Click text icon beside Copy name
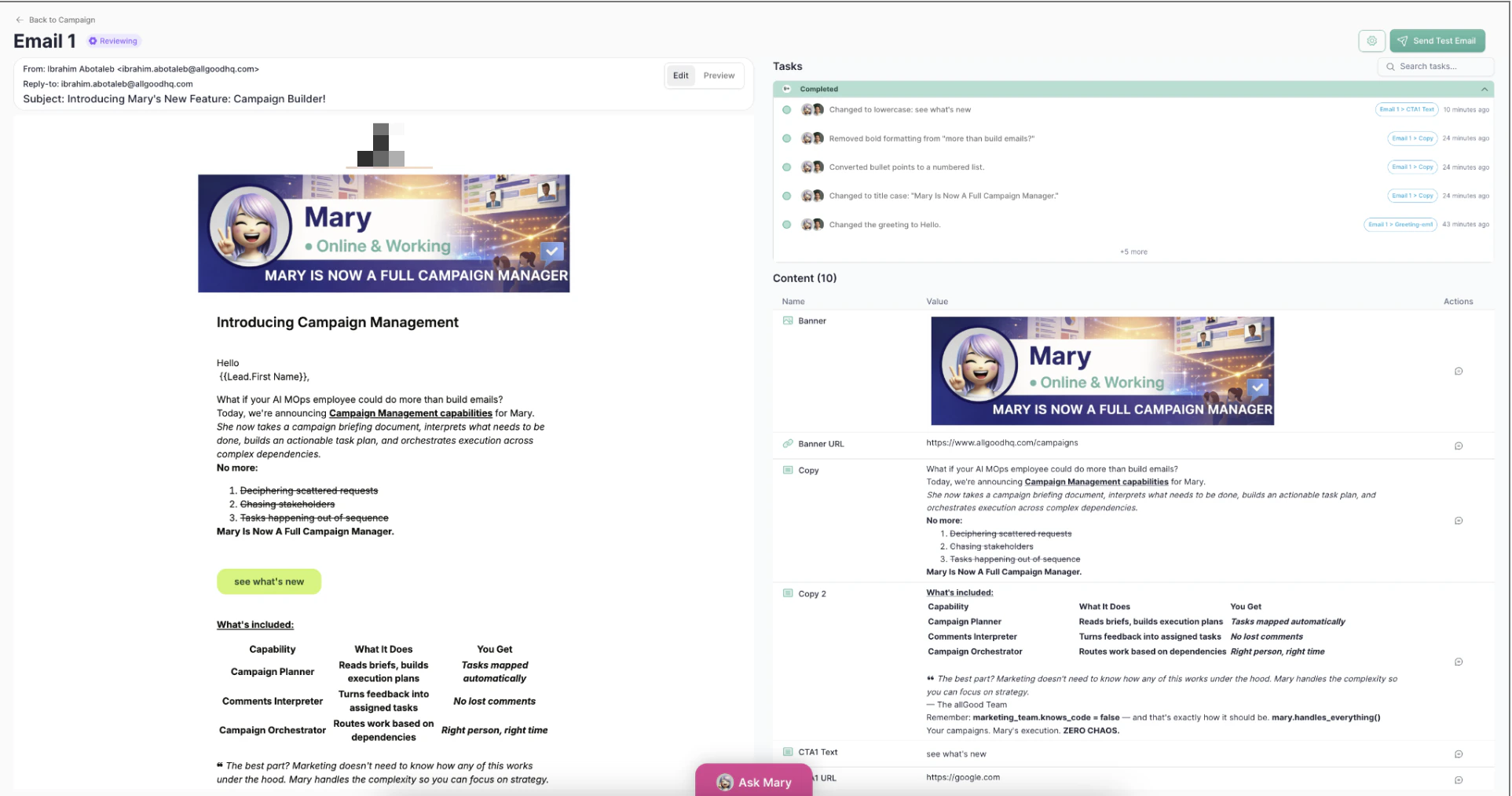 (x=788, y=470)
